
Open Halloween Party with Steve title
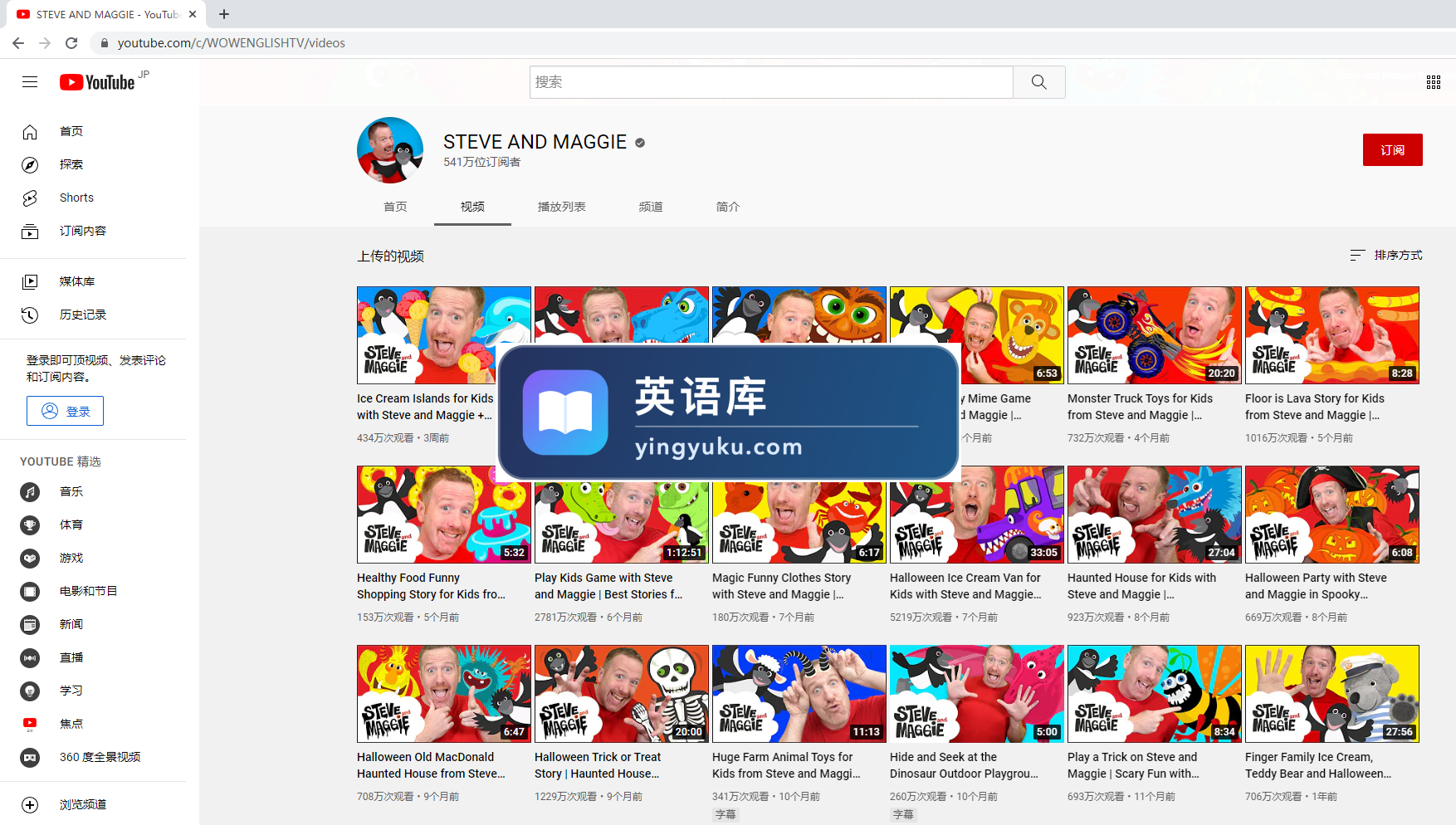pyautogui.click(x=1317, y=586)
